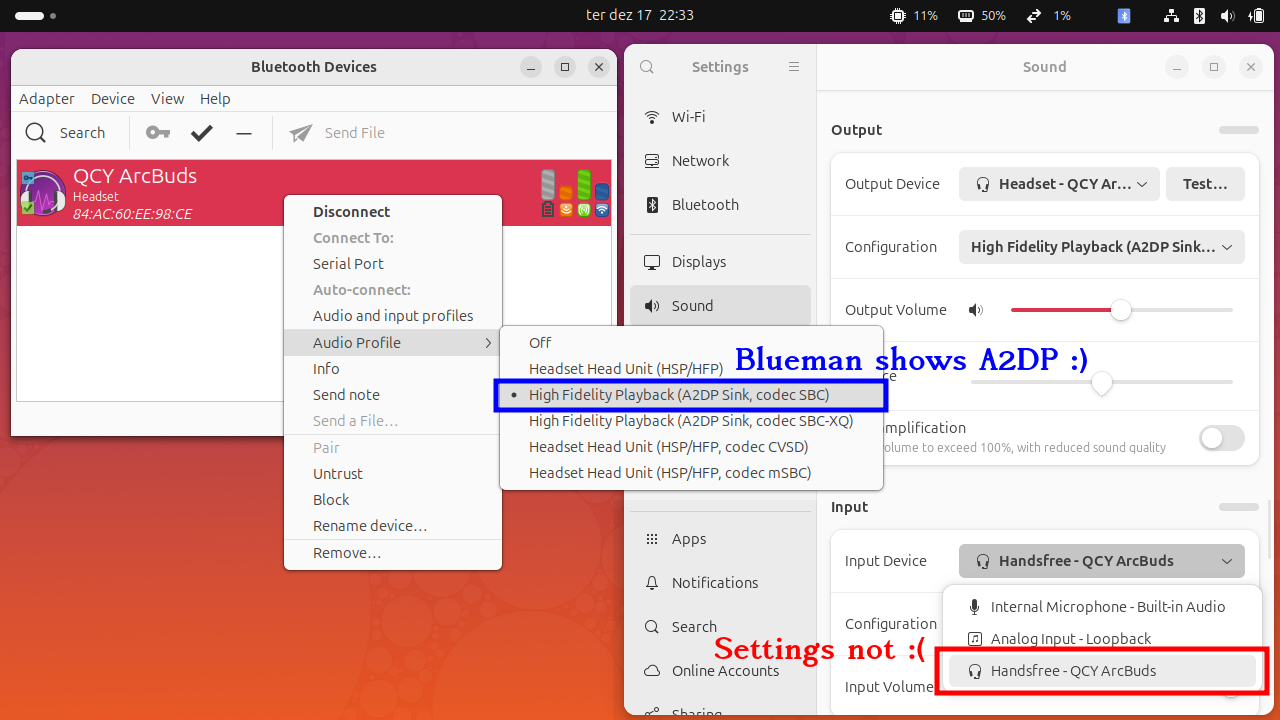The width and height of the screenshot is (1280, 720).
Task: Click the volume speaker icon in top bar
Action: 1228,16
